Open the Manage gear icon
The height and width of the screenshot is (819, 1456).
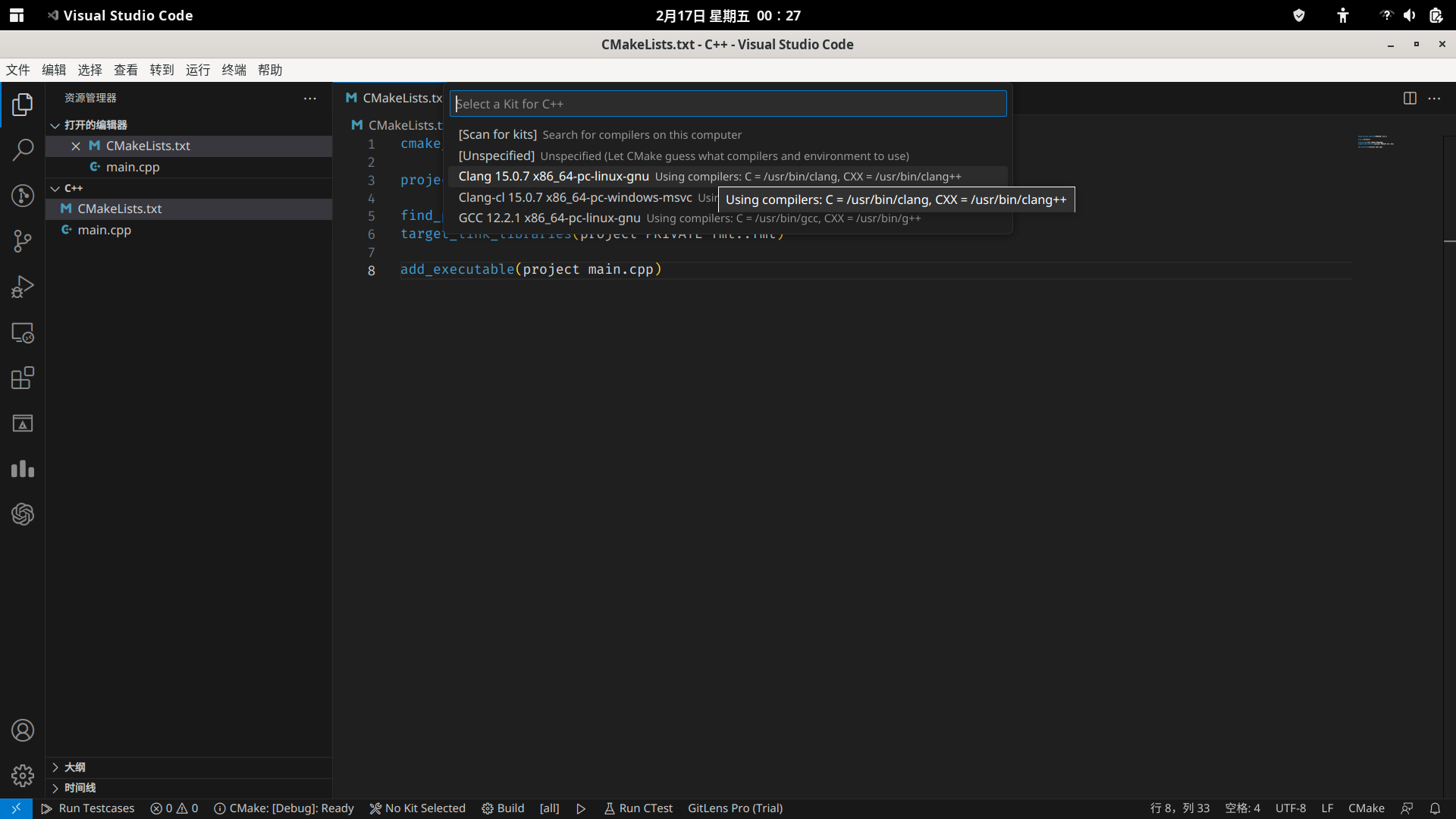[23, 776]
